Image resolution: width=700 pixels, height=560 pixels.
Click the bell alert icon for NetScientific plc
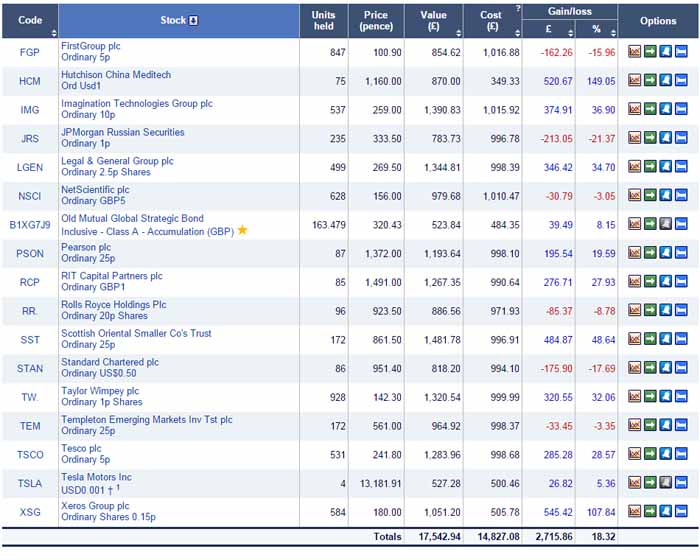coord(666,195)
